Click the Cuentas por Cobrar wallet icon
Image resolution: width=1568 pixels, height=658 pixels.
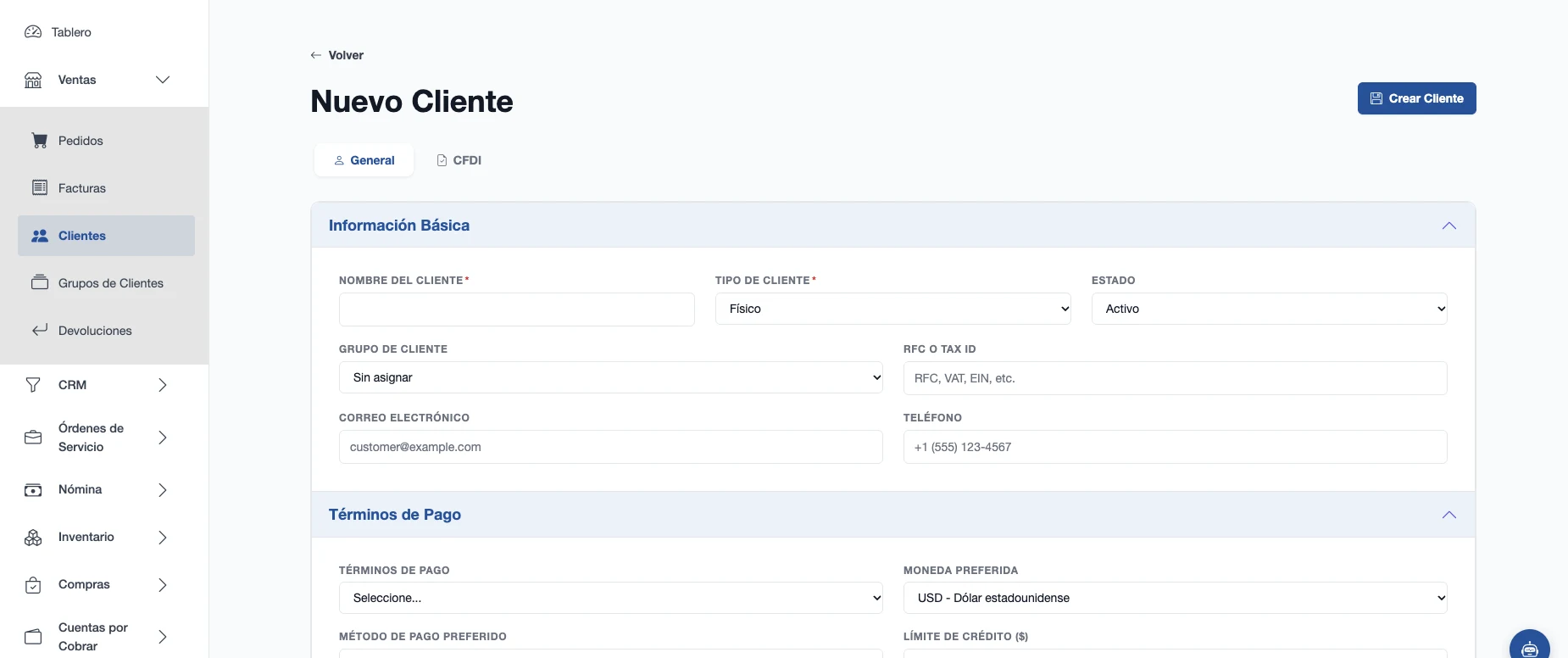click(33, 637)
